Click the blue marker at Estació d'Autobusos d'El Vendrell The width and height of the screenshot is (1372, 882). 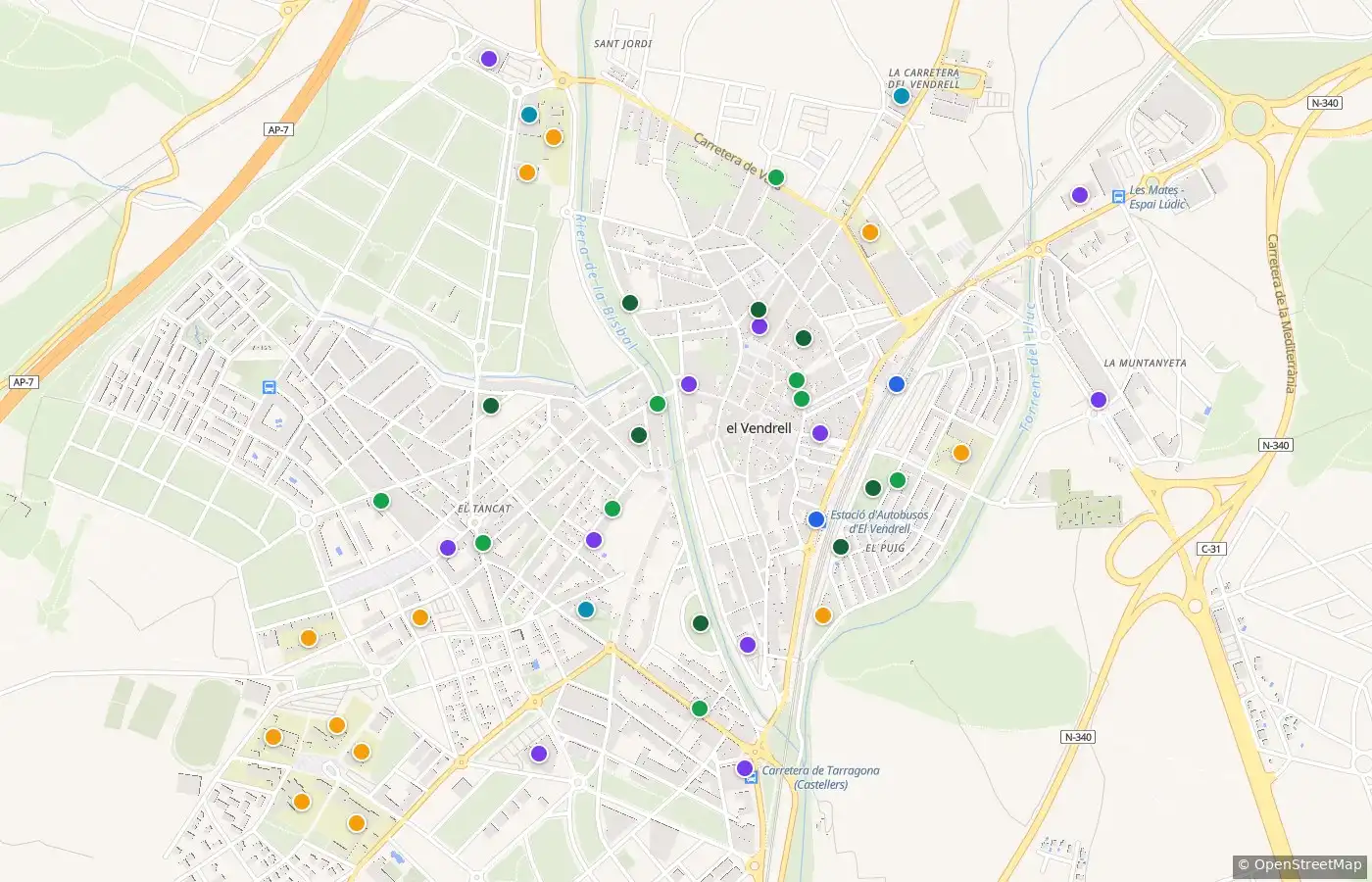(x=816, y=519)
